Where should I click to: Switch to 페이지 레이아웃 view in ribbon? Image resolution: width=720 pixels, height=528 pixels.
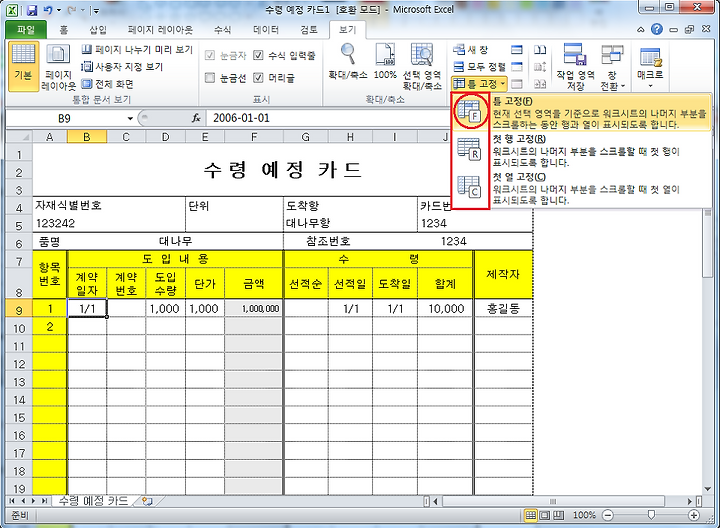click(58, 66)
